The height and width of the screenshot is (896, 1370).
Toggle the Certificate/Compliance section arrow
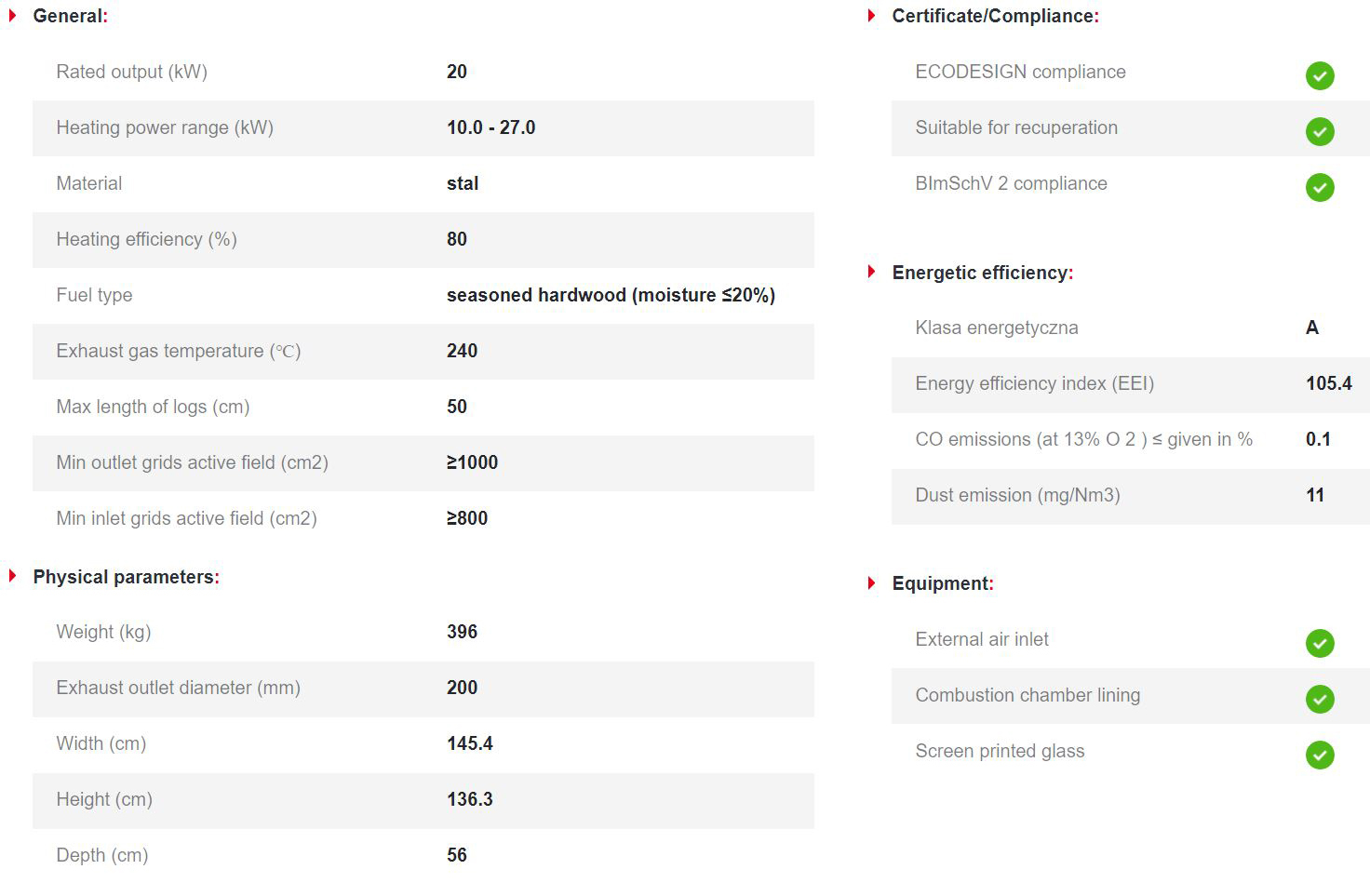(872, 16)
